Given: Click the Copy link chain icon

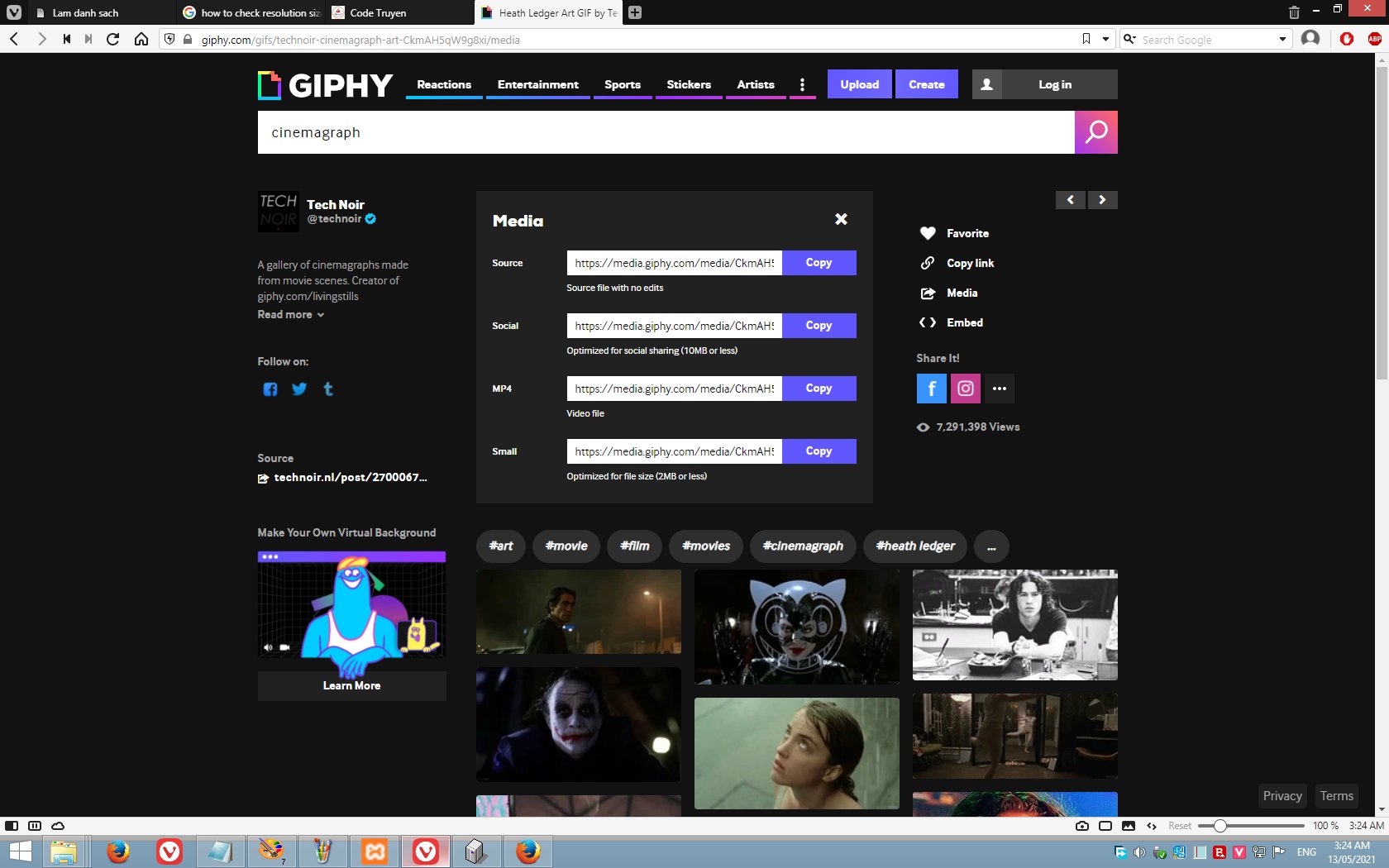Looking at the screenshot, I should [928, 263].
